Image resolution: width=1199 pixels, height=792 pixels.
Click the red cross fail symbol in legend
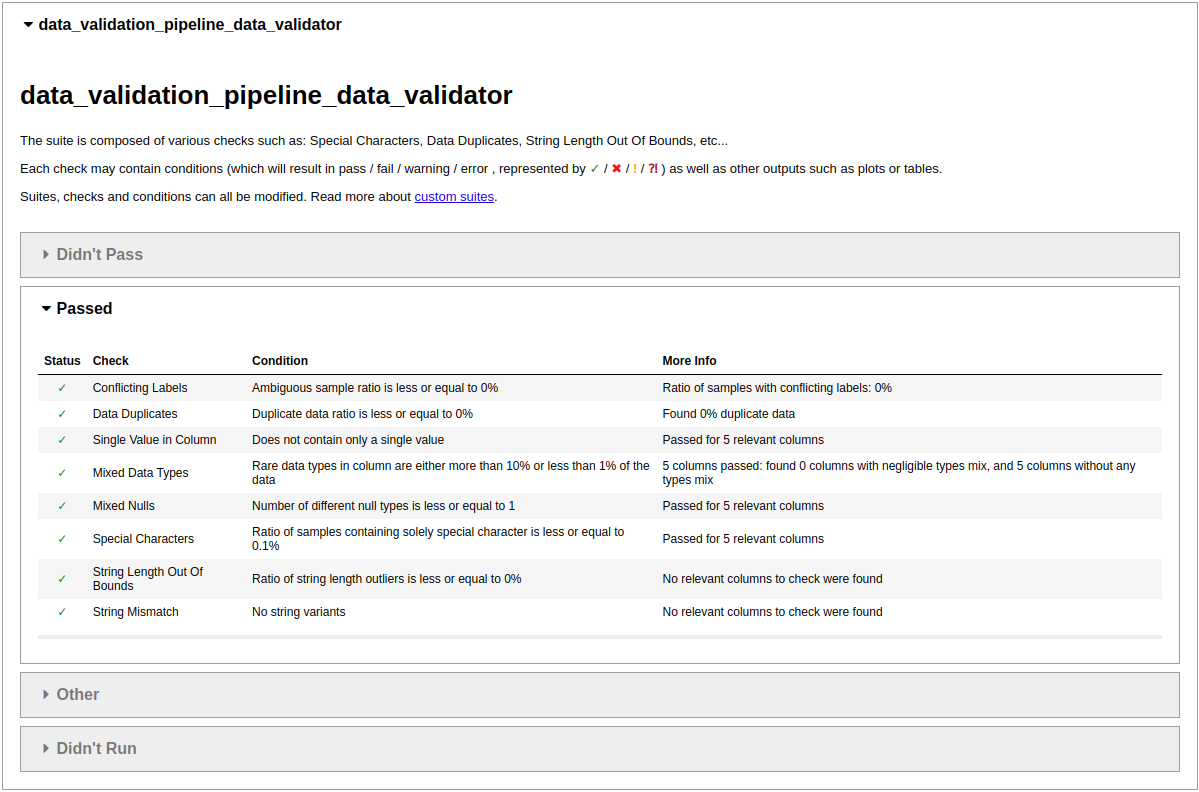coord(617,168)
